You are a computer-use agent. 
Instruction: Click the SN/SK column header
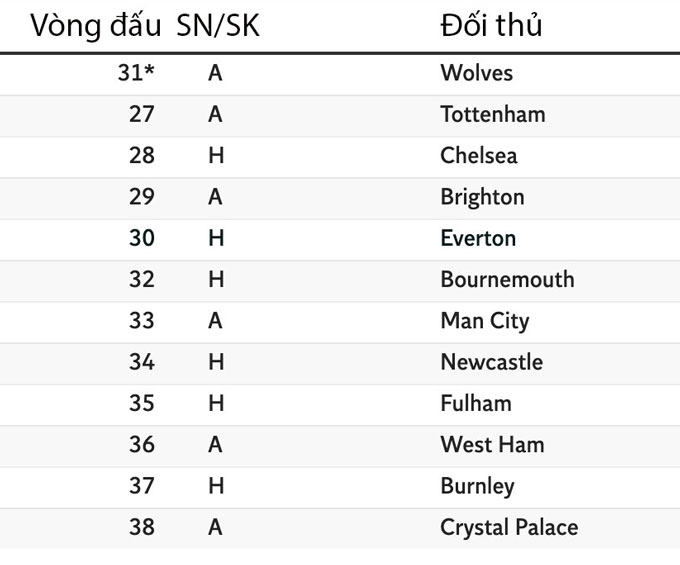[x=217, y=26]
